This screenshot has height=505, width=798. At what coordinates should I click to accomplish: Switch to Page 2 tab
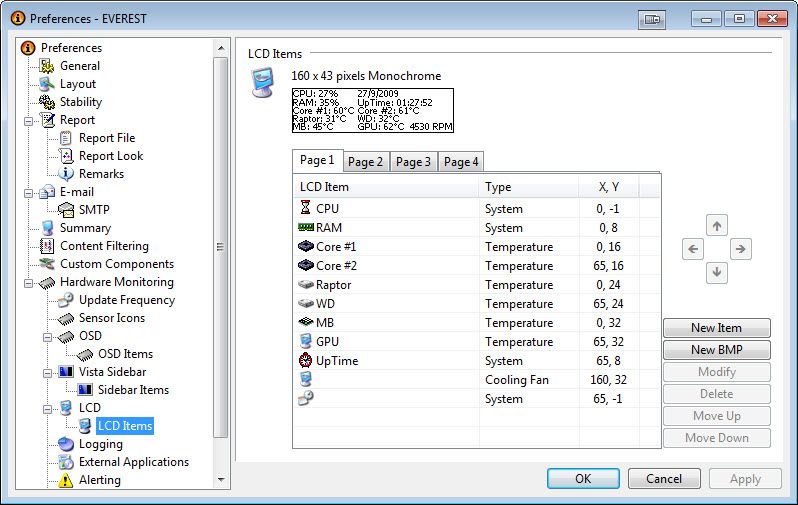(x=365, y=162)
